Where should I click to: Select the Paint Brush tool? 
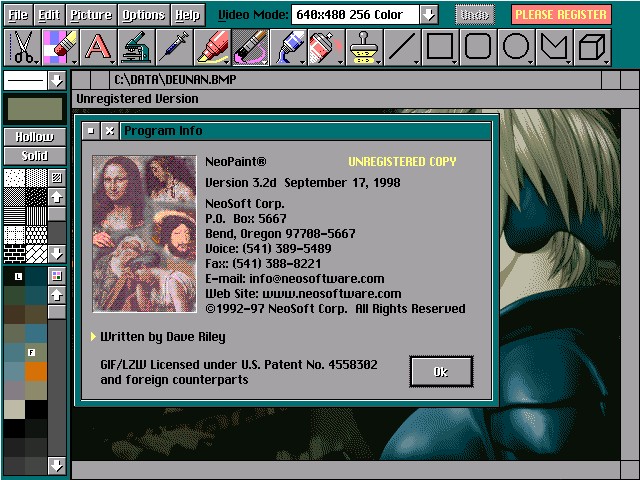pyautogui.click(x=249, y=47)
